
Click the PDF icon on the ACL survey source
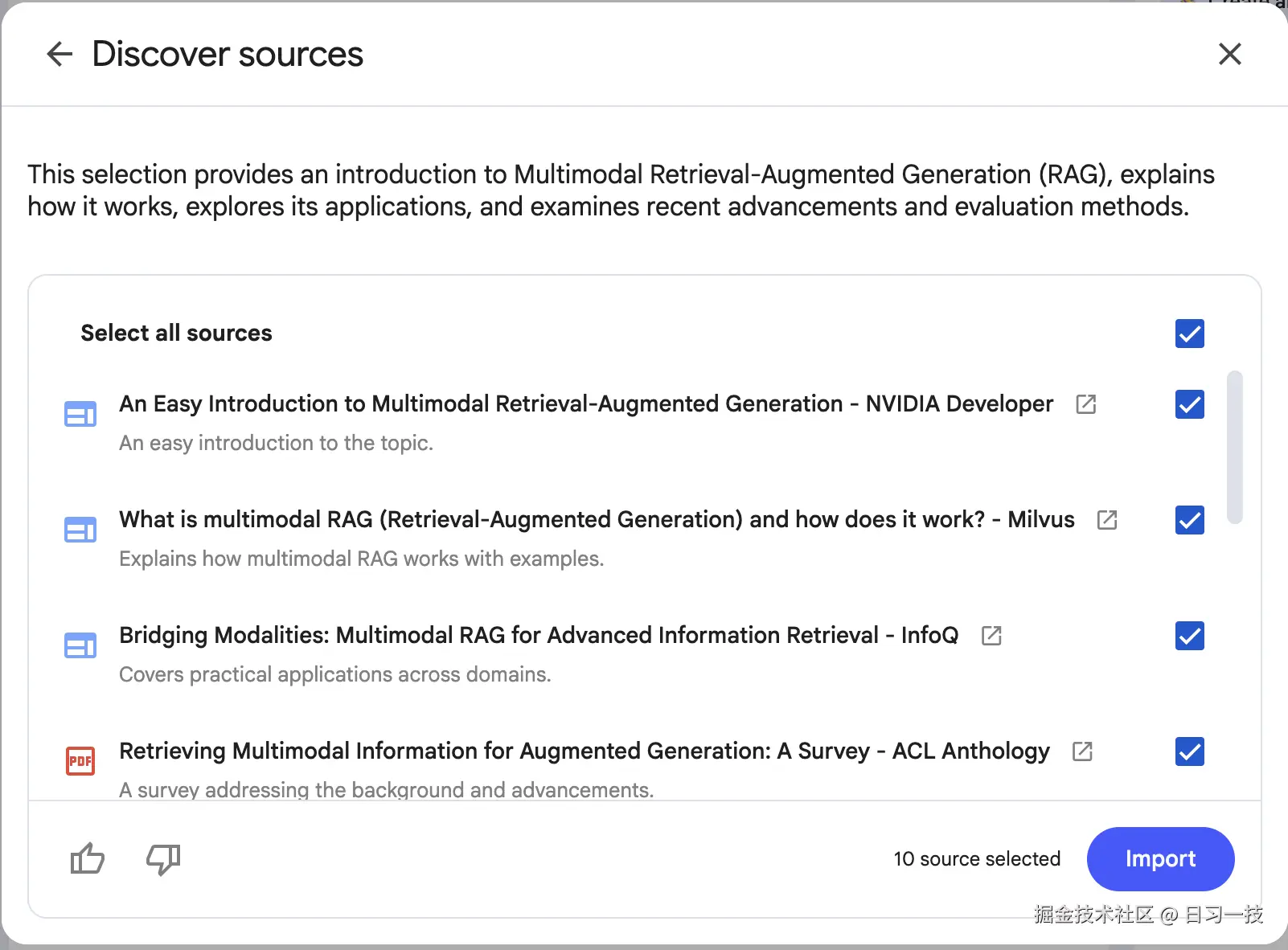pyautogui.click(x=80, y=760)
